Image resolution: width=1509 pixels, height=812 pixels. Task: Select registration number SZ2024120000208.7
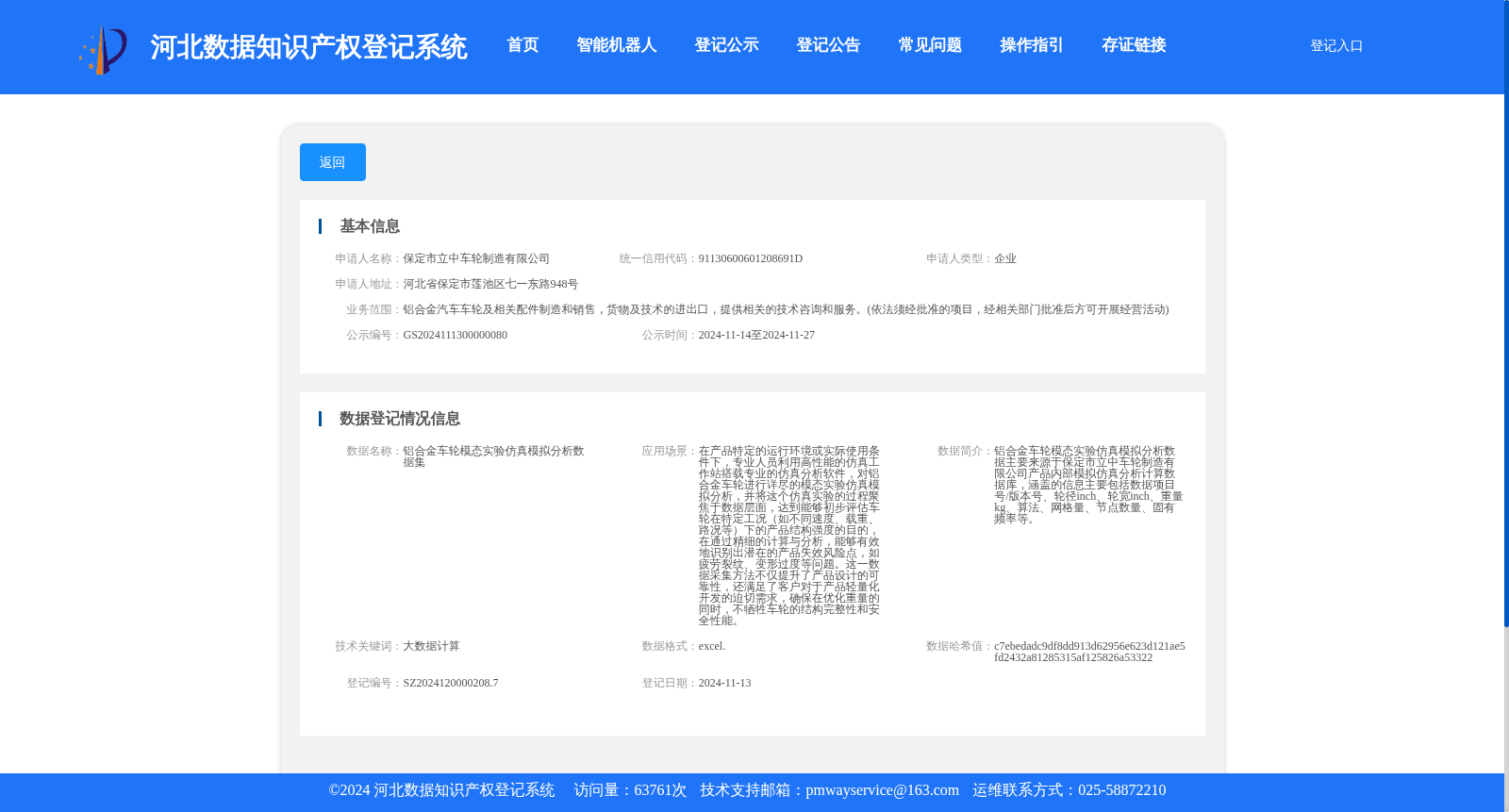(x=451, y=683)
